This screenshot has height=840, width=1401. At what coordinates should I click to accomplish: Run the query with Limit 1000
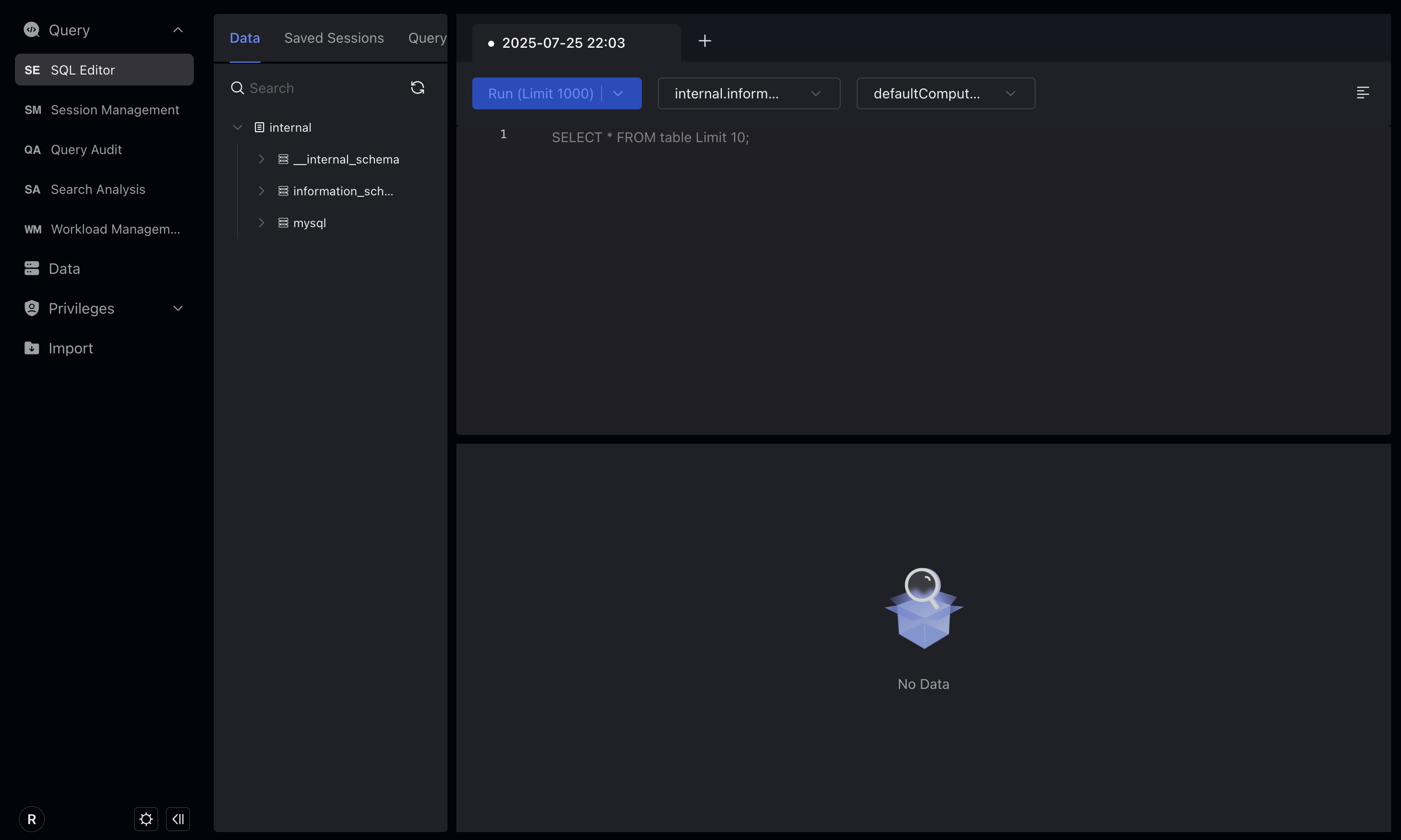pos(540,93)
